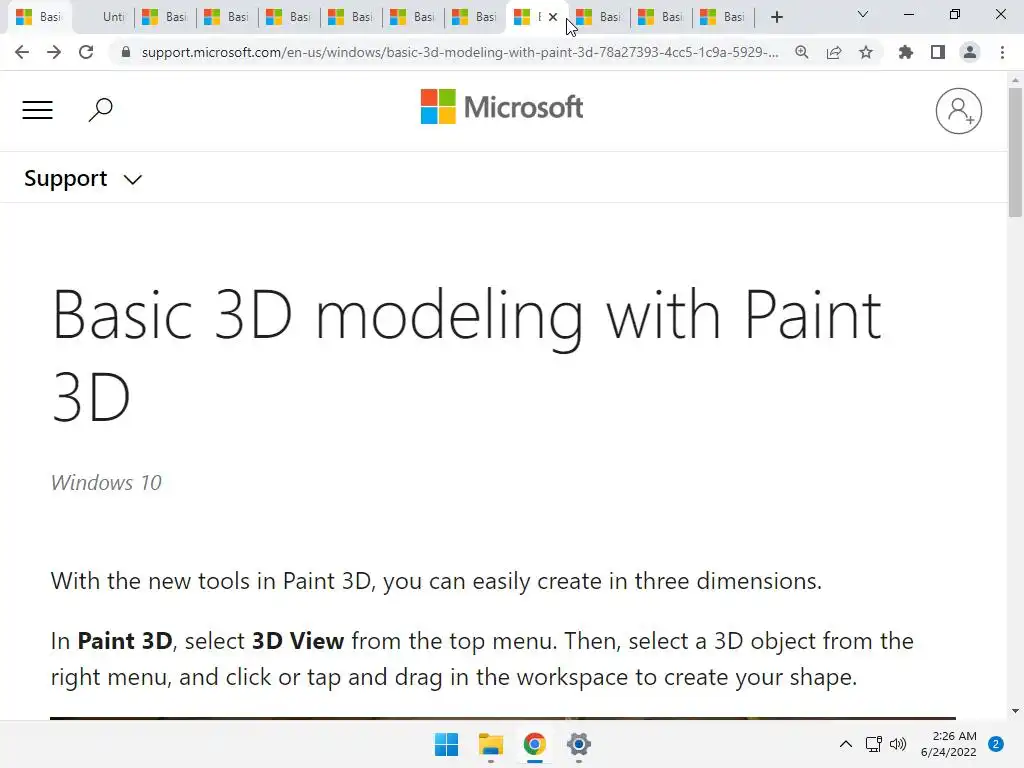The image size is (1024, 768).
Task: Open a new browser tab
Action: (x=776, y=17)
